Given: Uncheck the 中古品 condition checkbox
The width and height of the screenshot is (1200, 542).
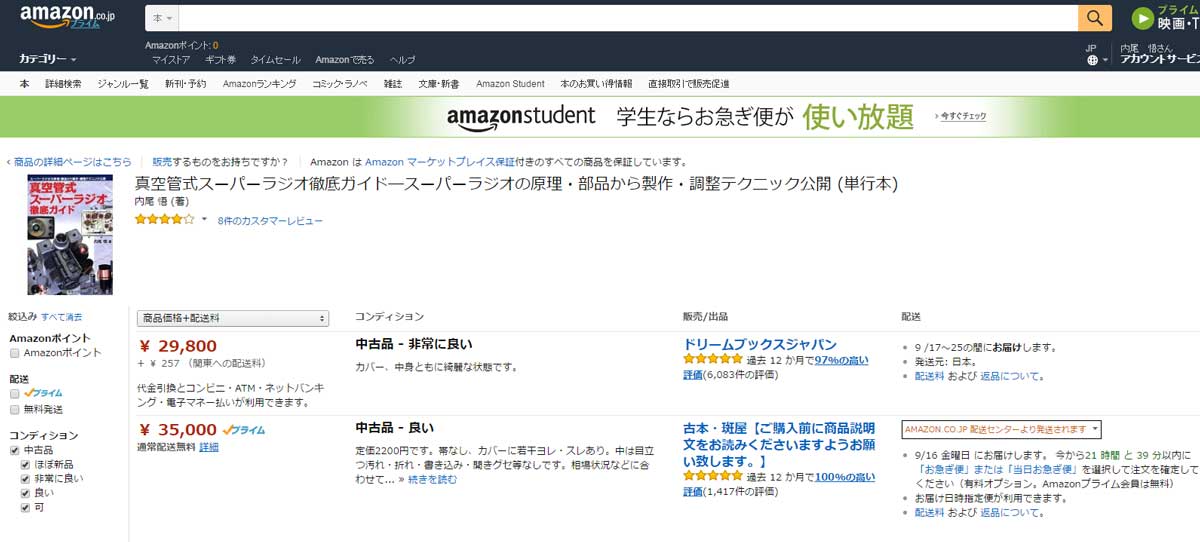Looking at the screenshot, I should coord(14,451).
